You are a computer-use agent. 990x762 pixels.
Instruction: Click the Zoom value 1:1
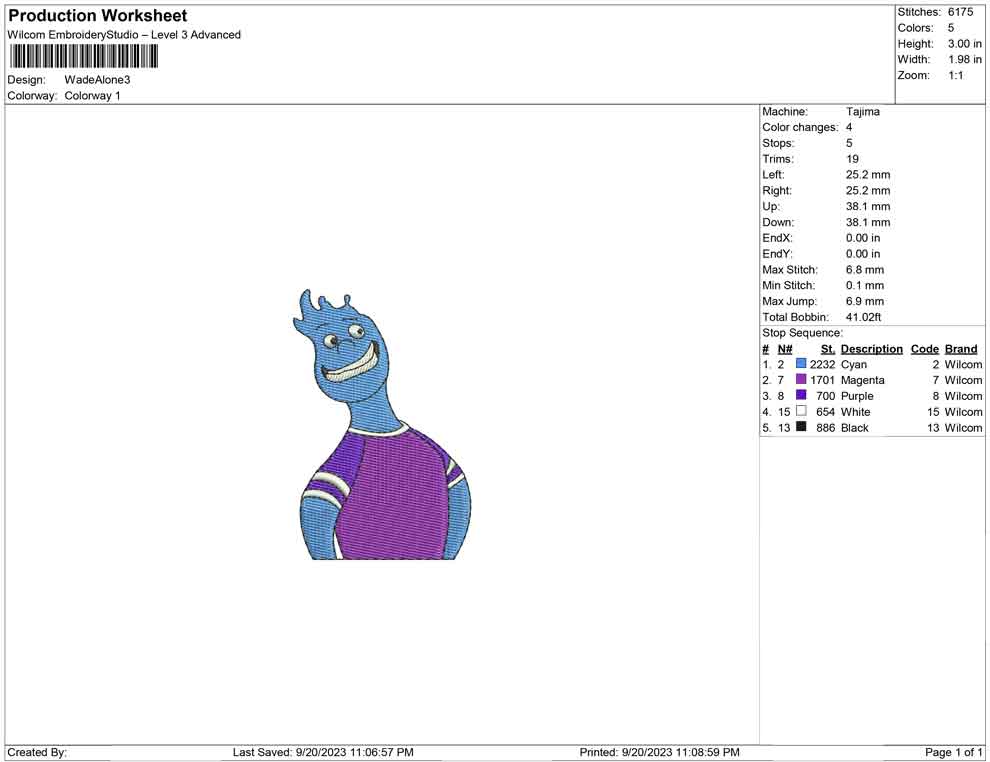tap(955, 75)
